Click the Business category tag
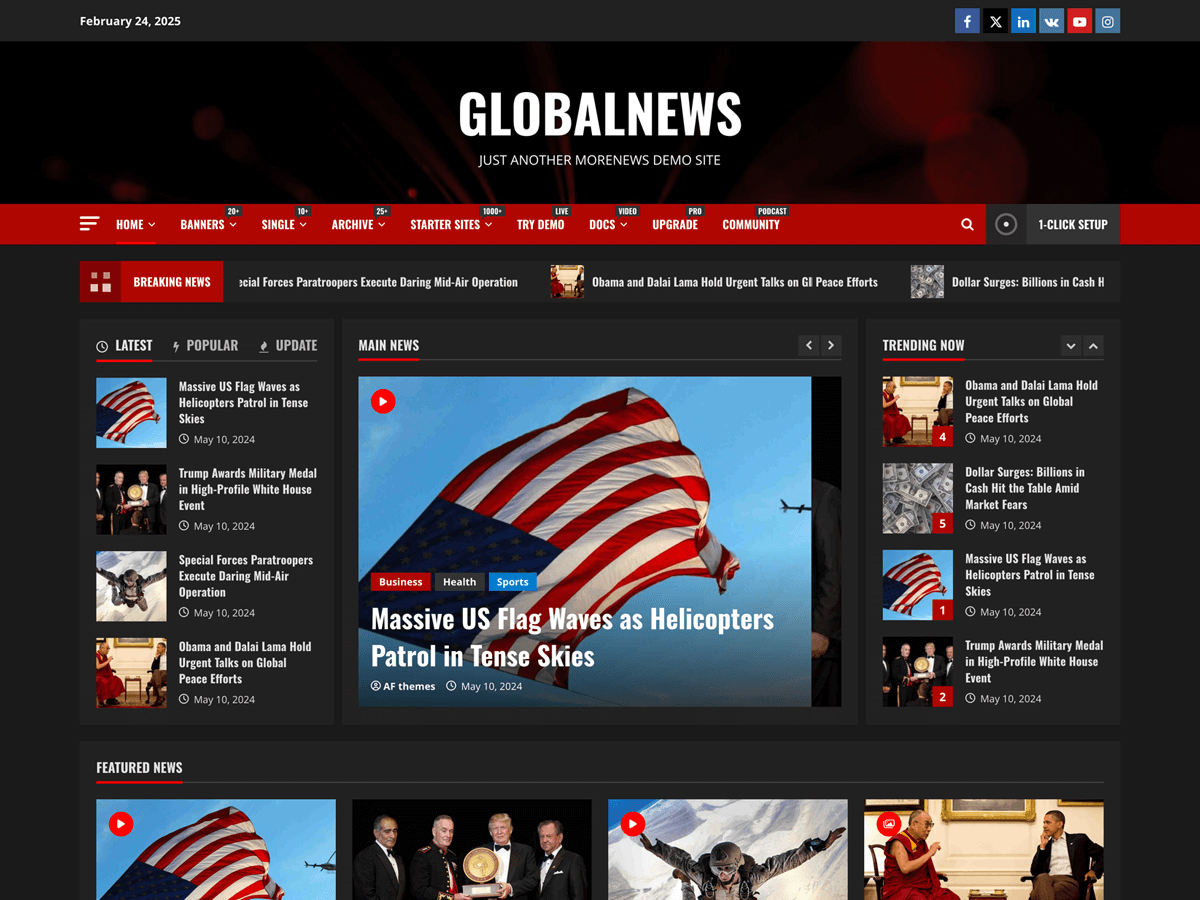Image resolution: width=1200 pixels, height=900 pixels. [x=400, y=582]
